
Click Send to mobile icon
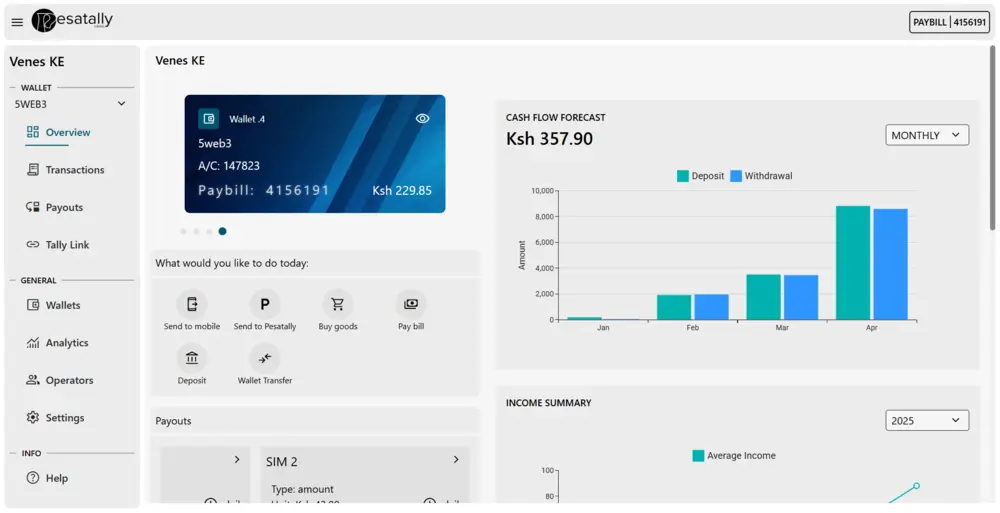click(x=192, y=305)
